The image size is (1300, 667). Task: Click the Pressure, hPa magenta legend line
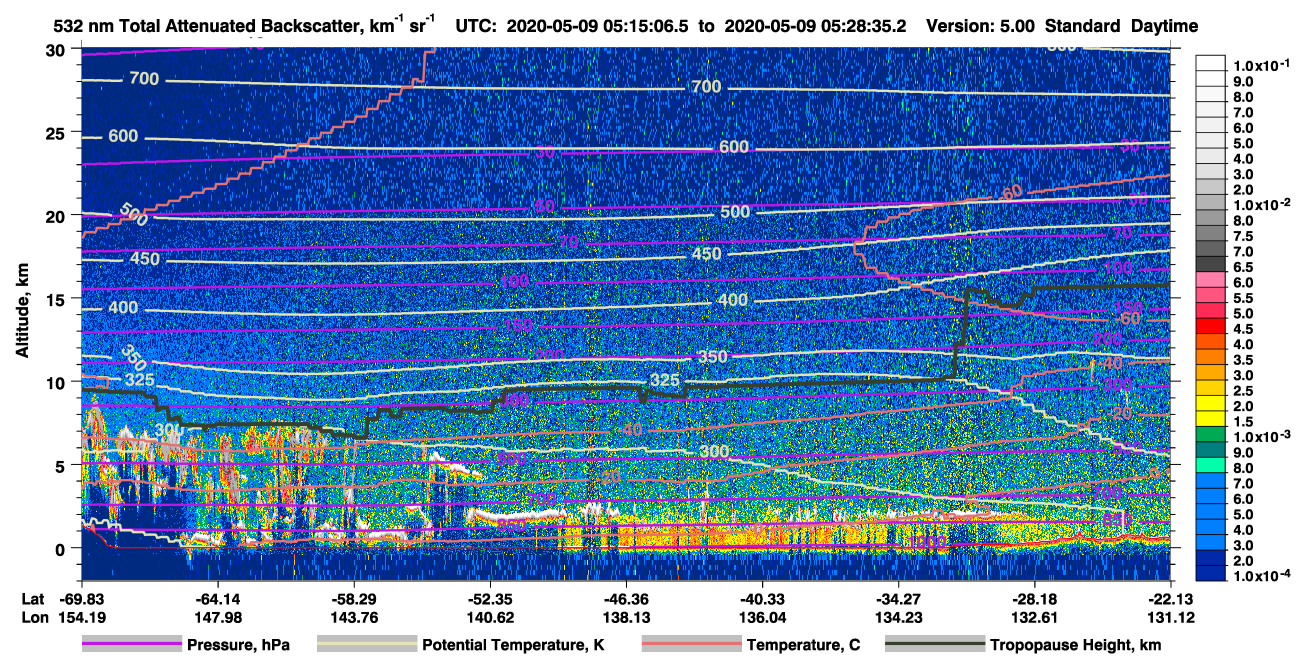(132, 645)
